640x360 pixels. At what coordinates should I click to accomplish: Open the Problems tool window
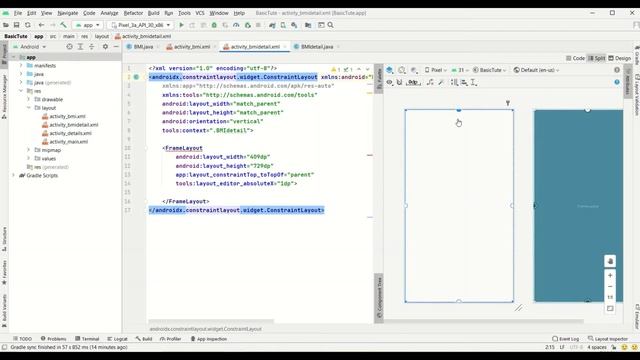tap(53, 339)
